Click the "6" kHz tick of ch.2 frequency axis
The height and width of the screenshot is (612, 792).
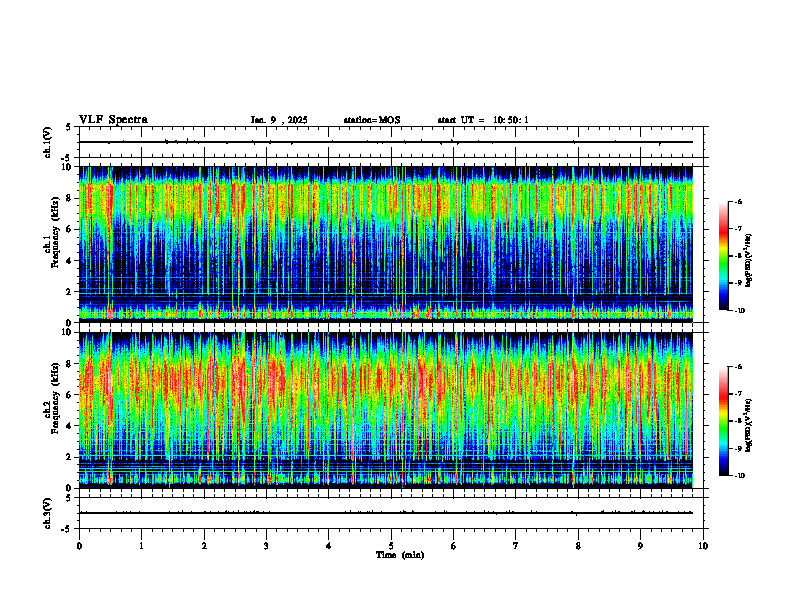[70, 395]
